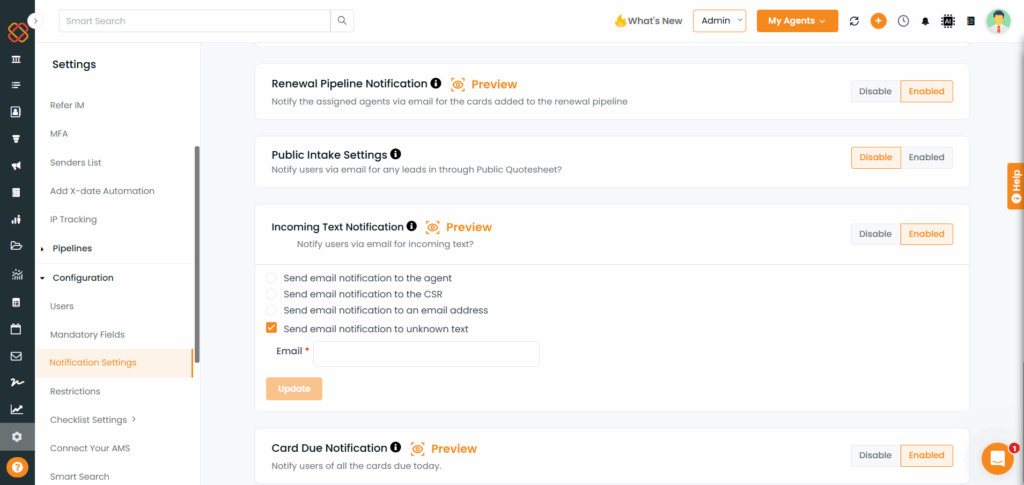Click info icon beside Public Intake Settings
The width and height of the screenshot is (1024, 485).
click(x=395, y=155)
